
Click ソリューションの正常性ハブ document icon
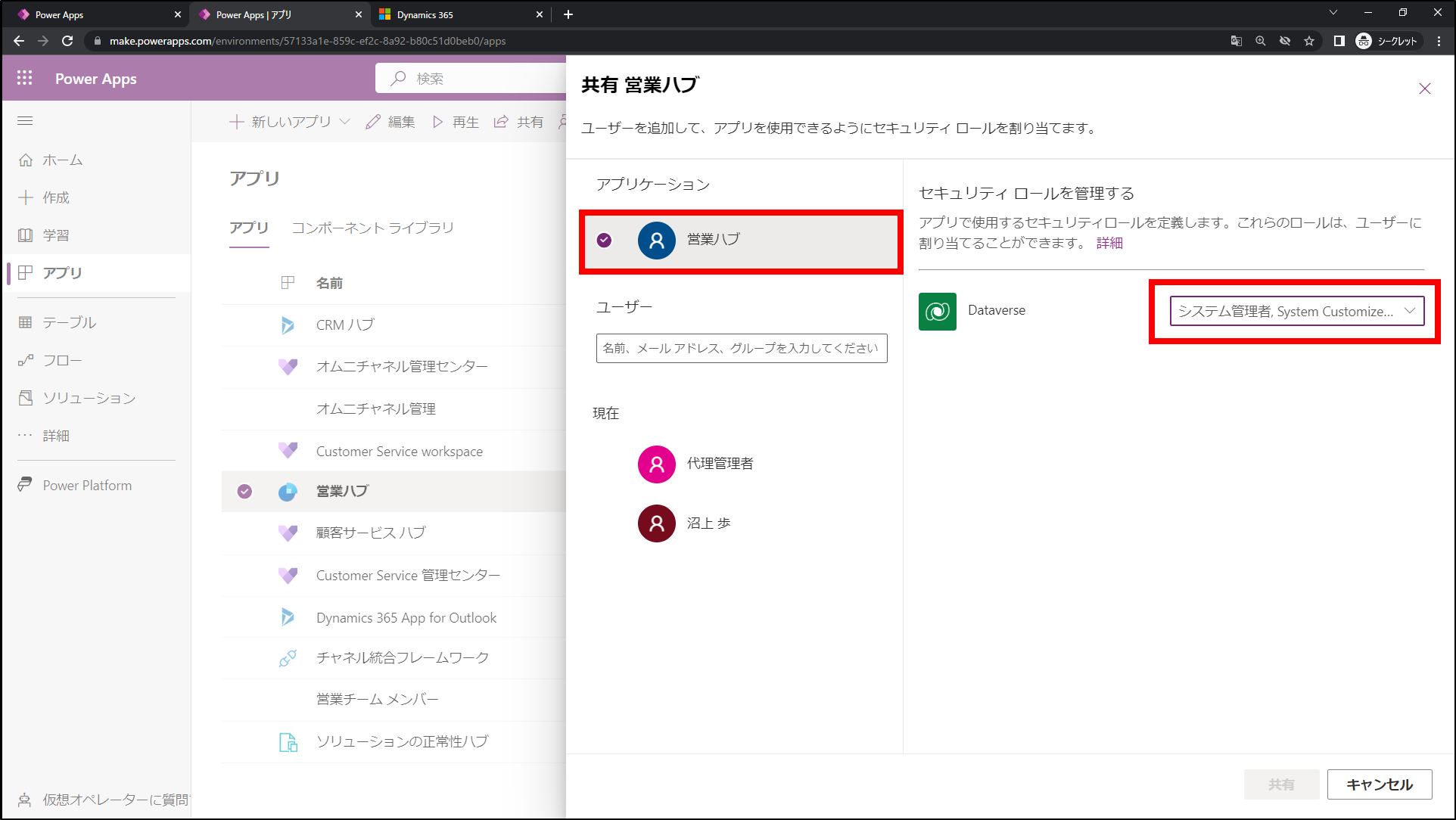(x=288, y=743)
